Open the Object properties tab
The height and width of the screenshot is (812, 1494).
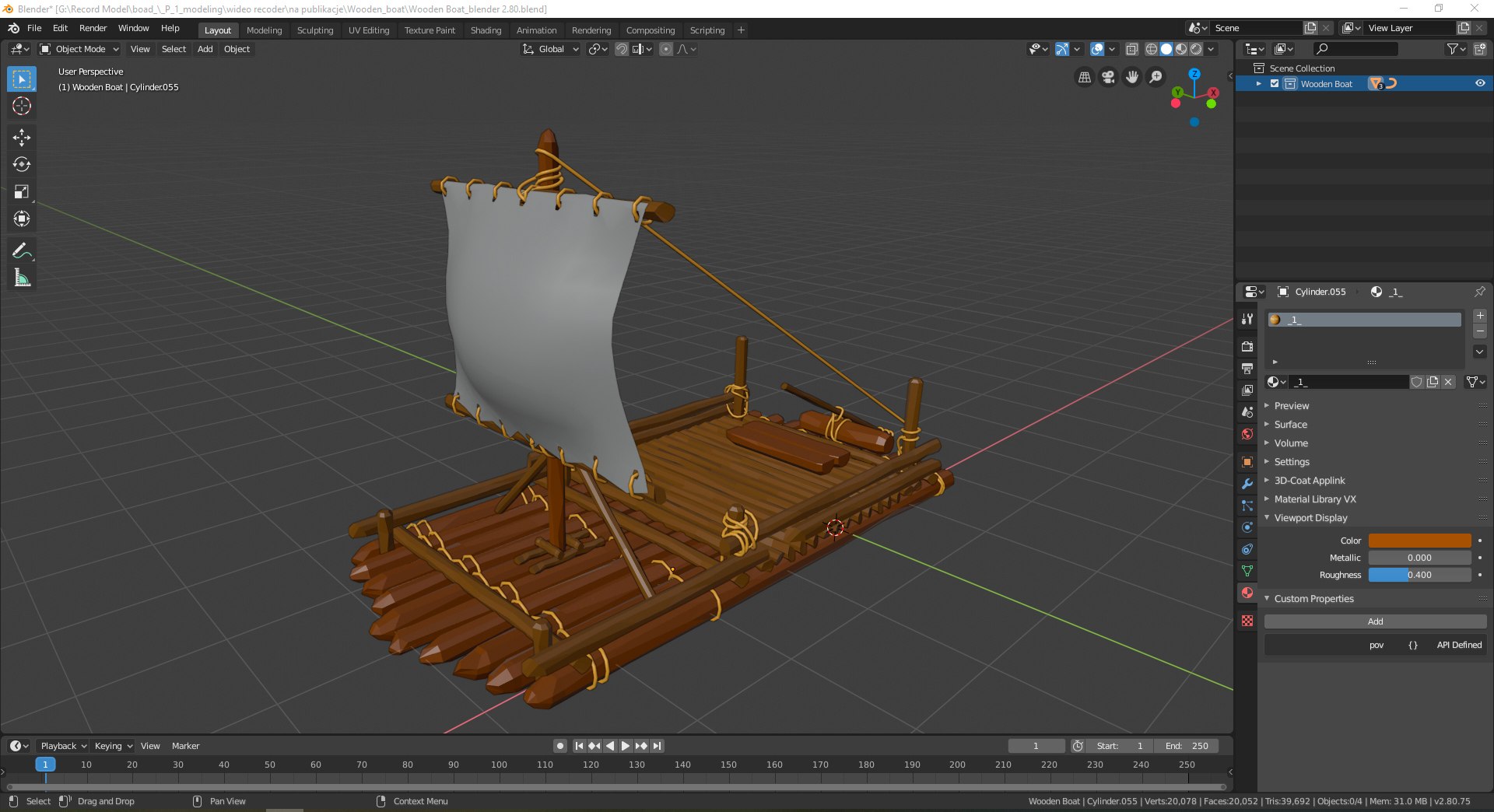pos(1247,462)
